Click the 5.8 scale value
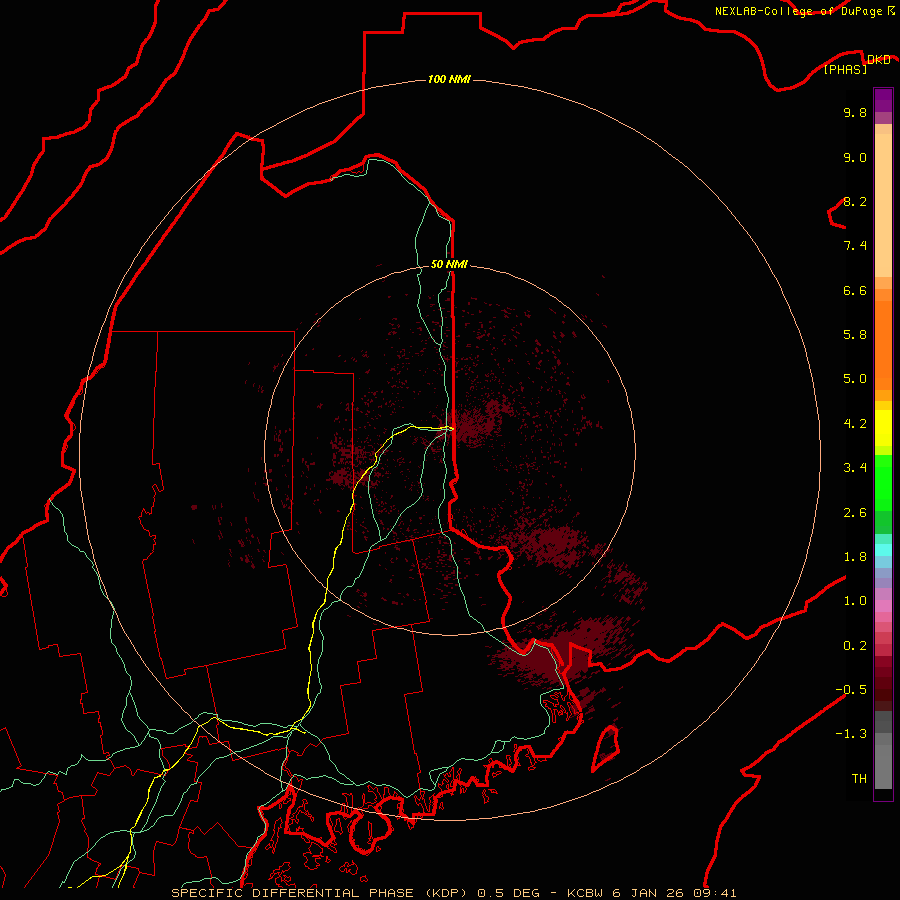Screen dimensions: 900x900 click(x=855, y=335)
